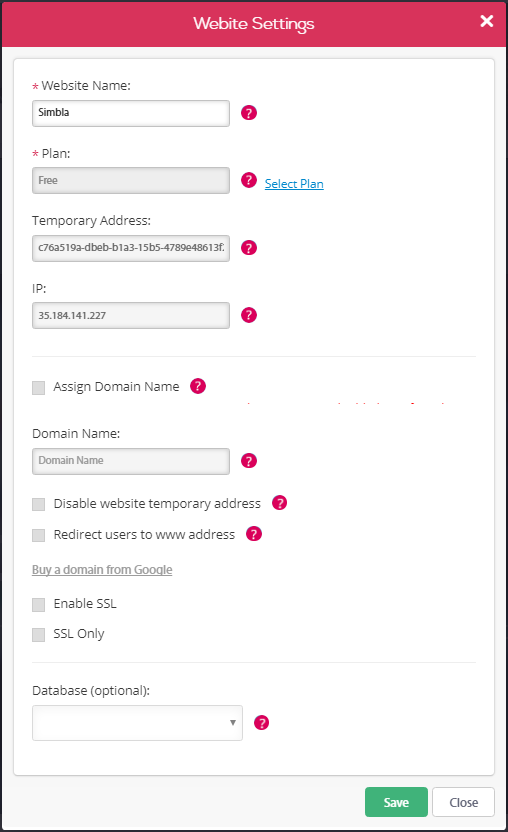Open the Select Plan link
This screenshot has height=832, width=508.
[x=294, y=184]
